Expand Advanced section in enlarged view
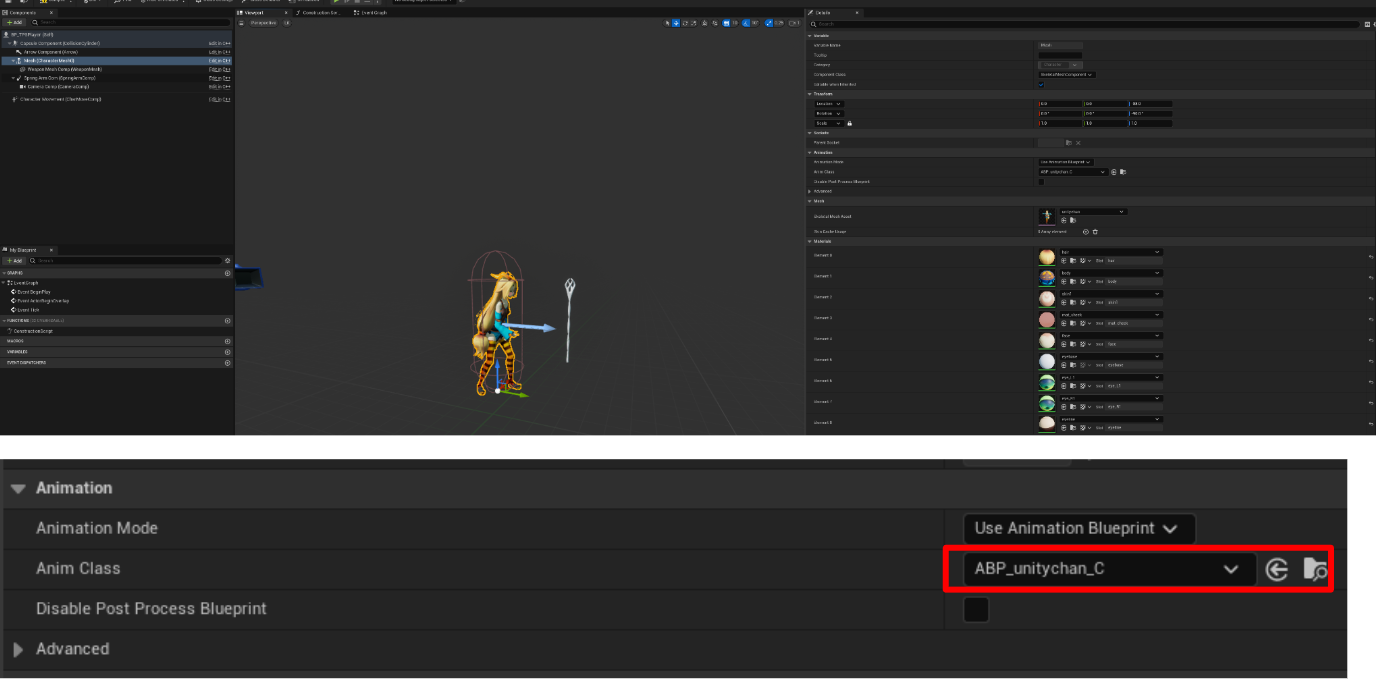This screenshot has height=700, width=1376. point(18,649)
